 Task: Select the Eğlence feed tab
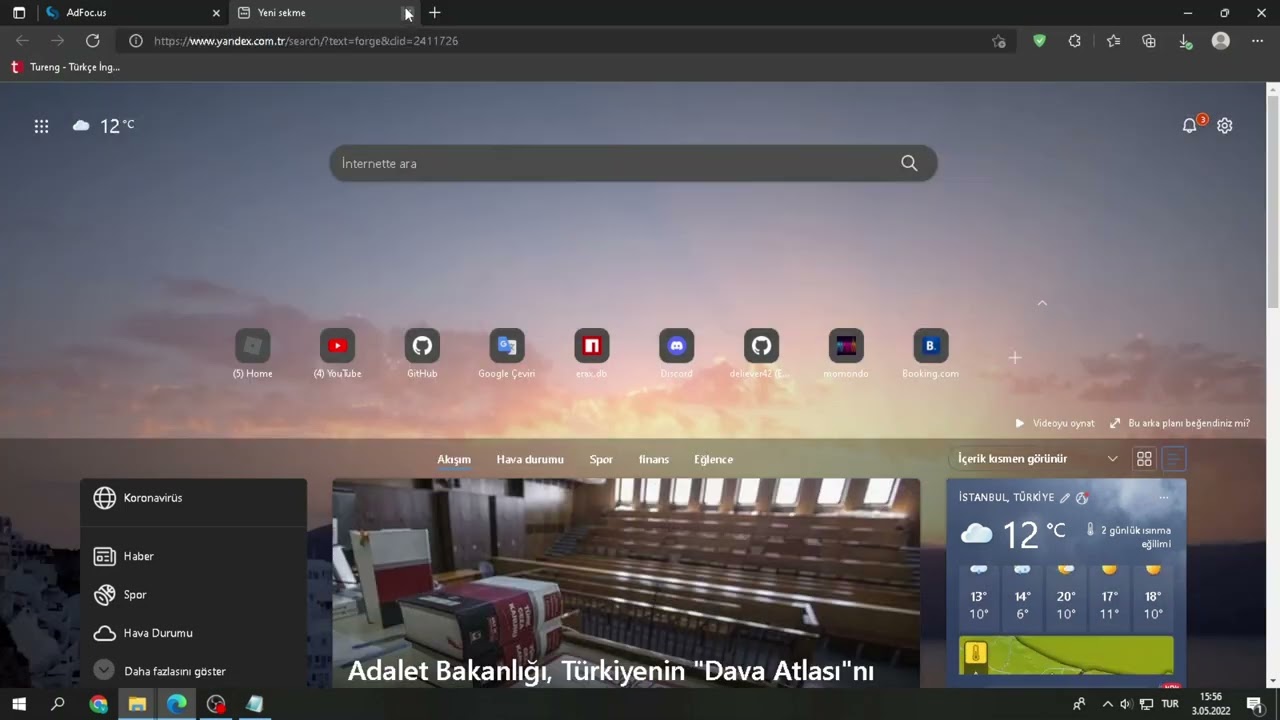(x=714, y=460)
